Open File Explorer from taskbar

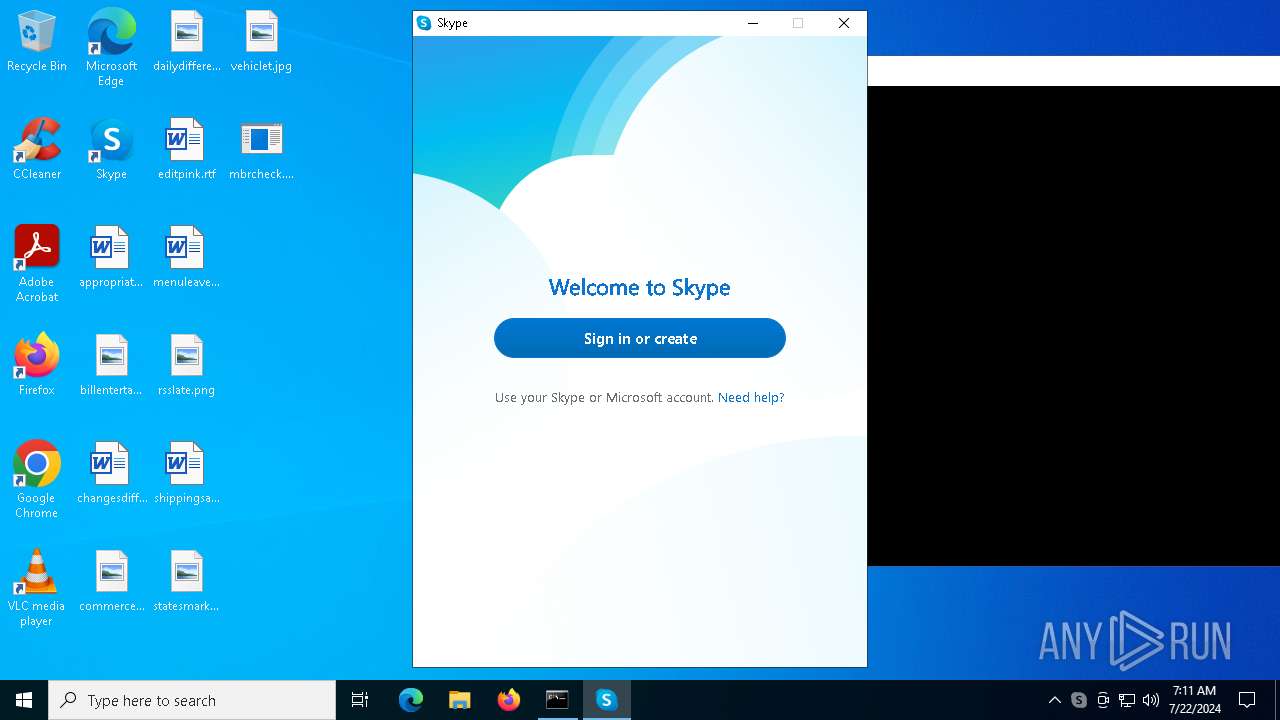click(x=460, y=700)
